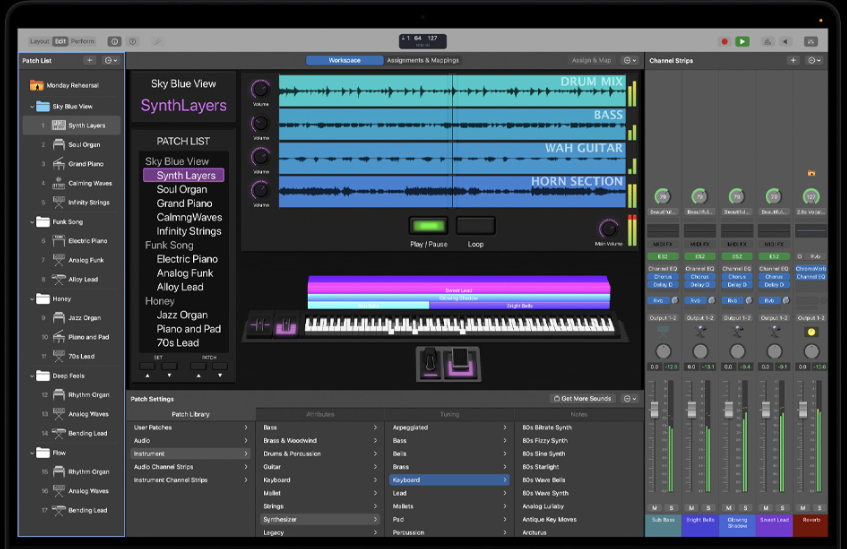Image resolution: width=847 pixels, height=549 pixels.
Task: Collapse the Flow folder
Action: pyautogui.click(x=32, y=453)
